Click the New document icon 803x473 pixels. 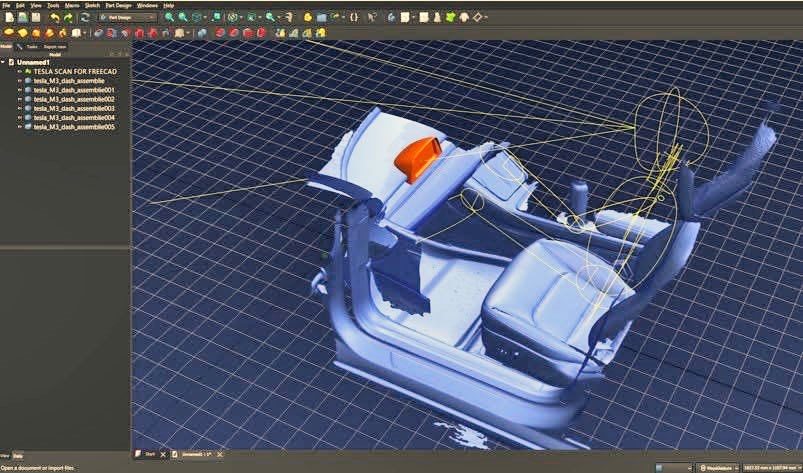pos(8,17)
